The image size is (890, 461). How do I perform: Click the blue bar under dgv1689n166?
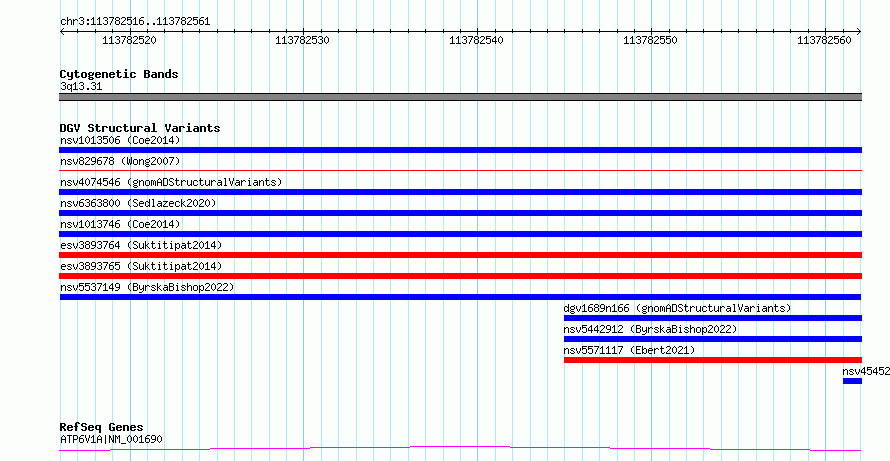(713, 318)
